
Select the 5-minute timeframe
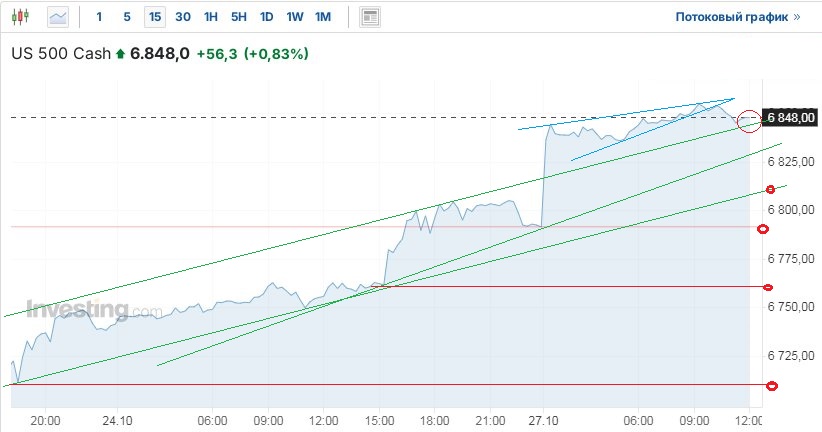point(126,17)
